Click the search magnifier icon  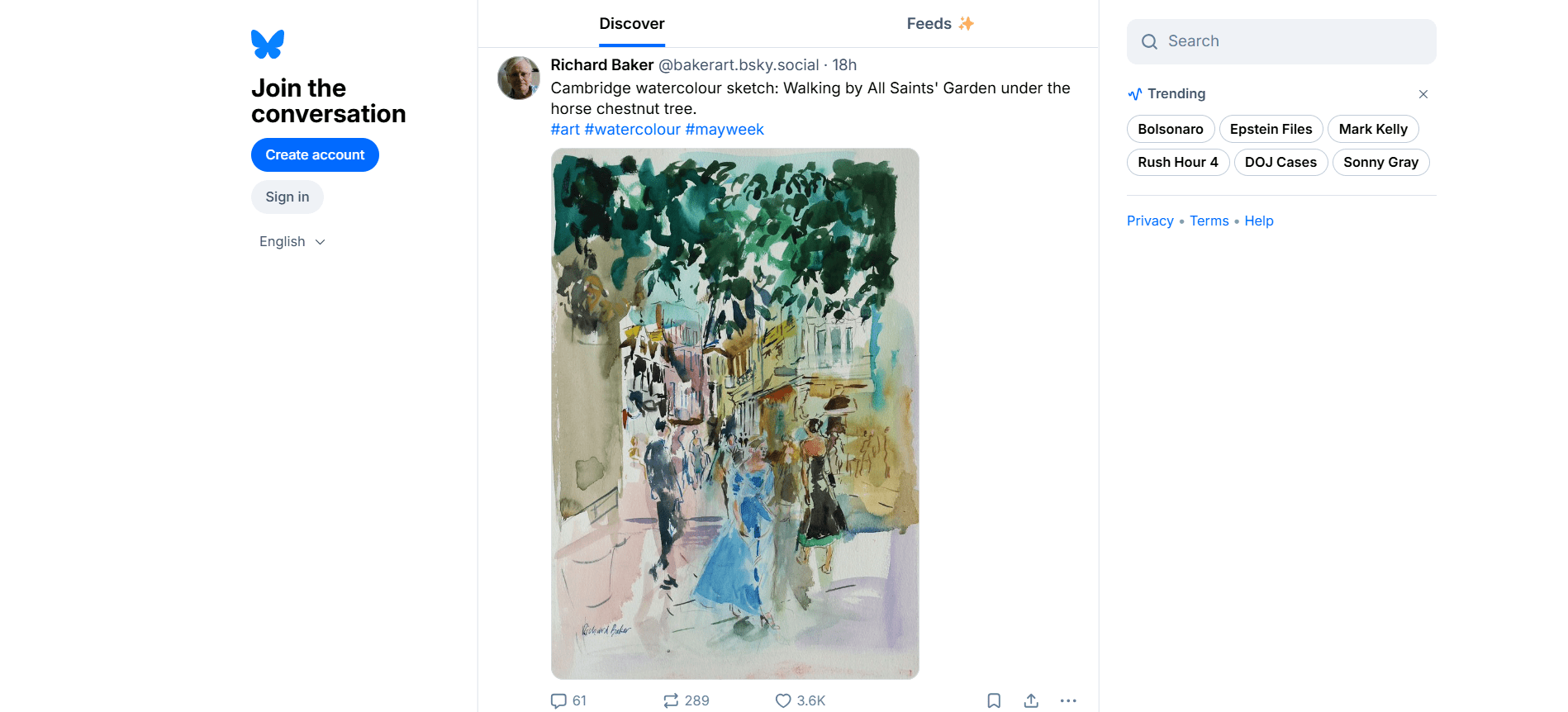[x=1149, y=42]
